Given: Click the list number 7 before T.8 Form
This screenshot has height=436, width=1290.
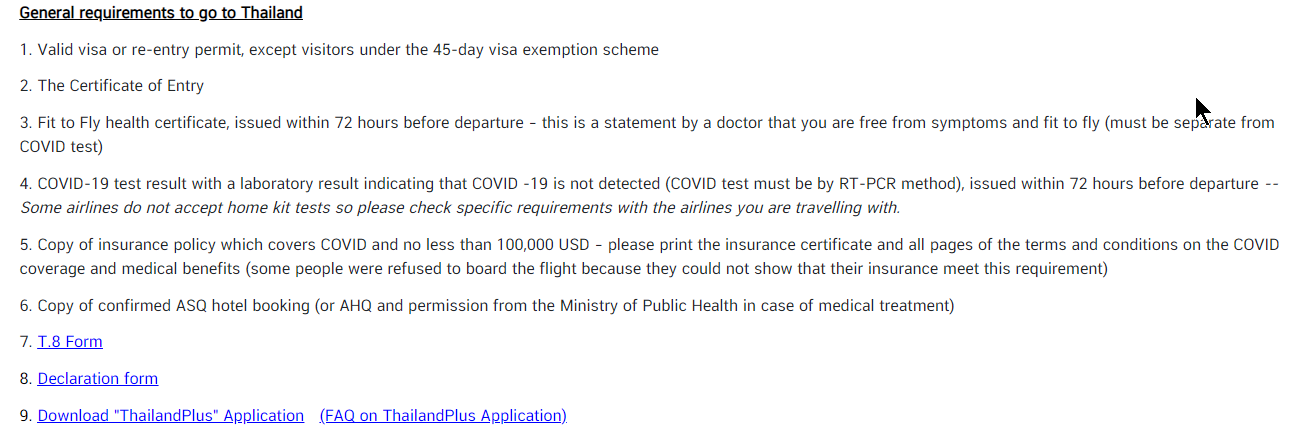Looking at the screenshot, I should pos(26,342).
